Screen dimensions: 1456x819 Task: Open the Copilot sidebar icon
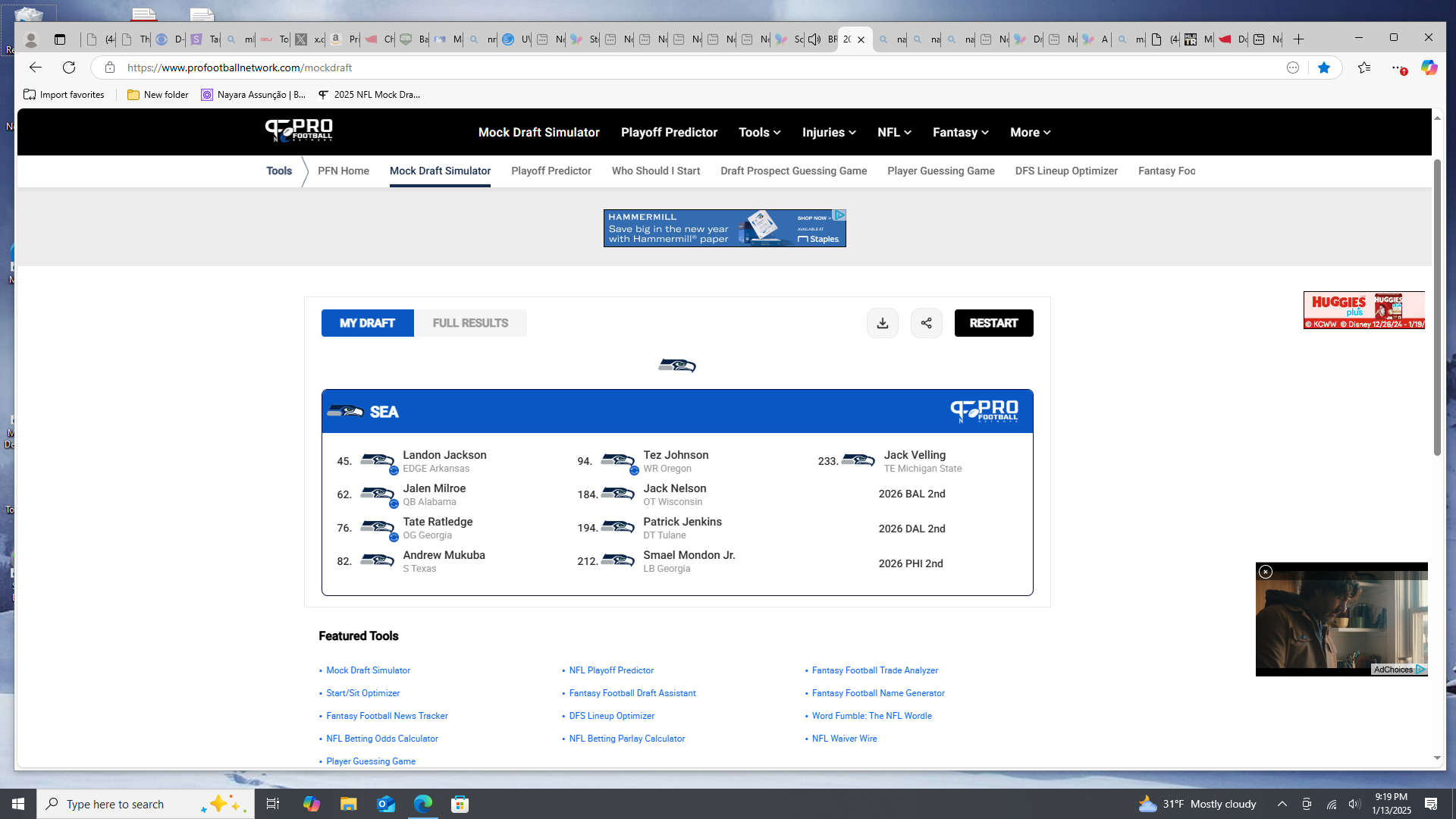1429,67
